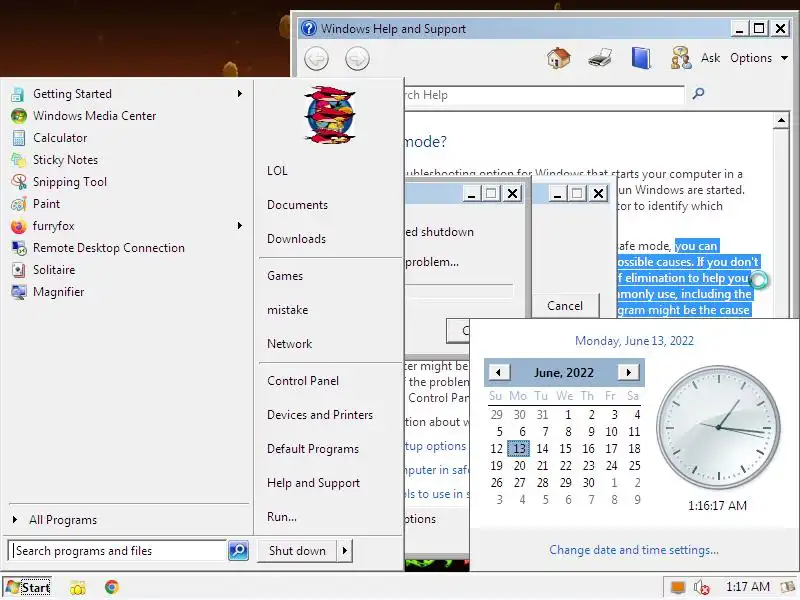
Task: Open Devices and Printers
Action: (320, 415)
